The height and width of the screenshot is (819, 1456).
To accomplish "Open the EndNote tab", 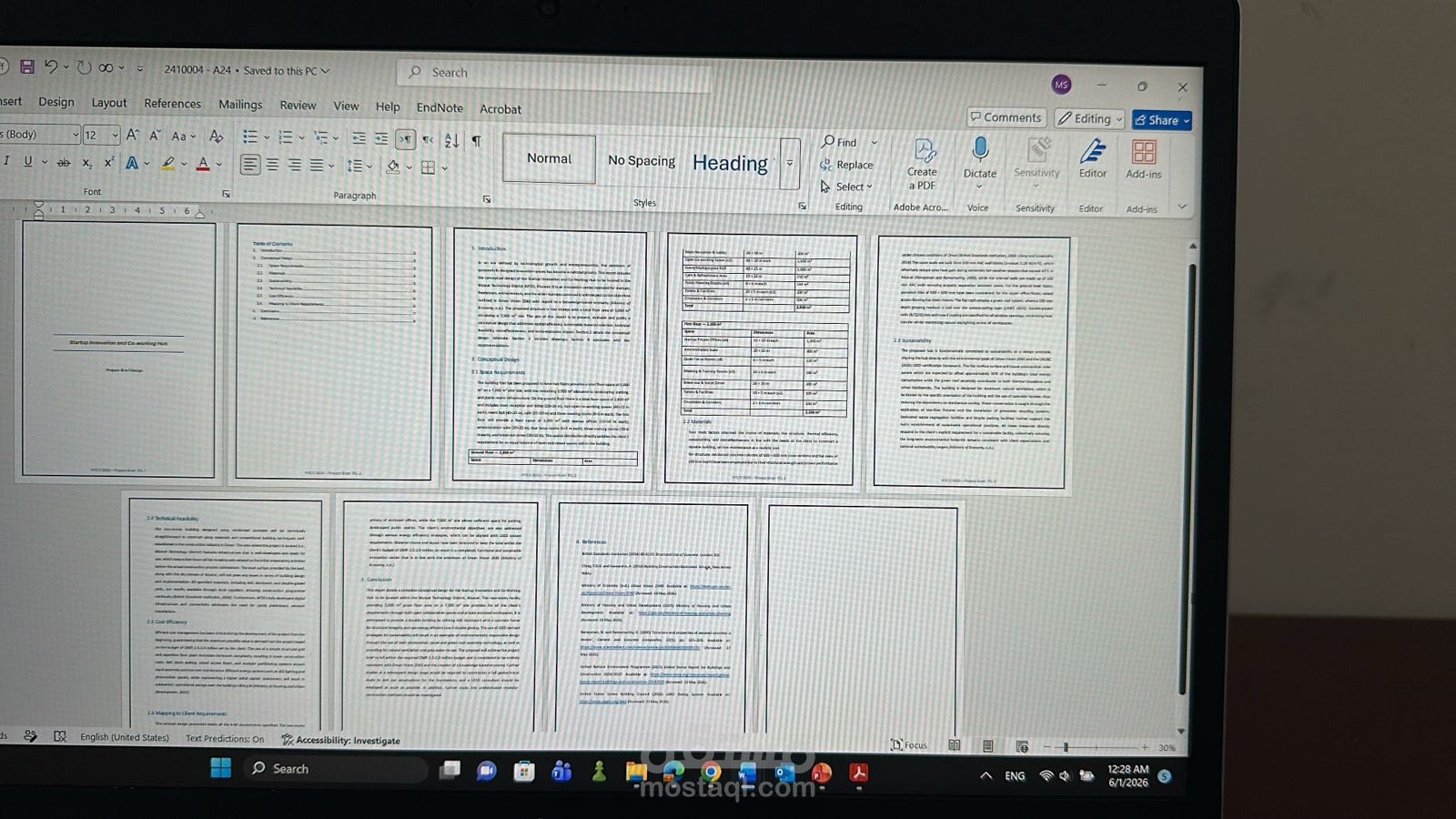I will click(x=440, y=107).
